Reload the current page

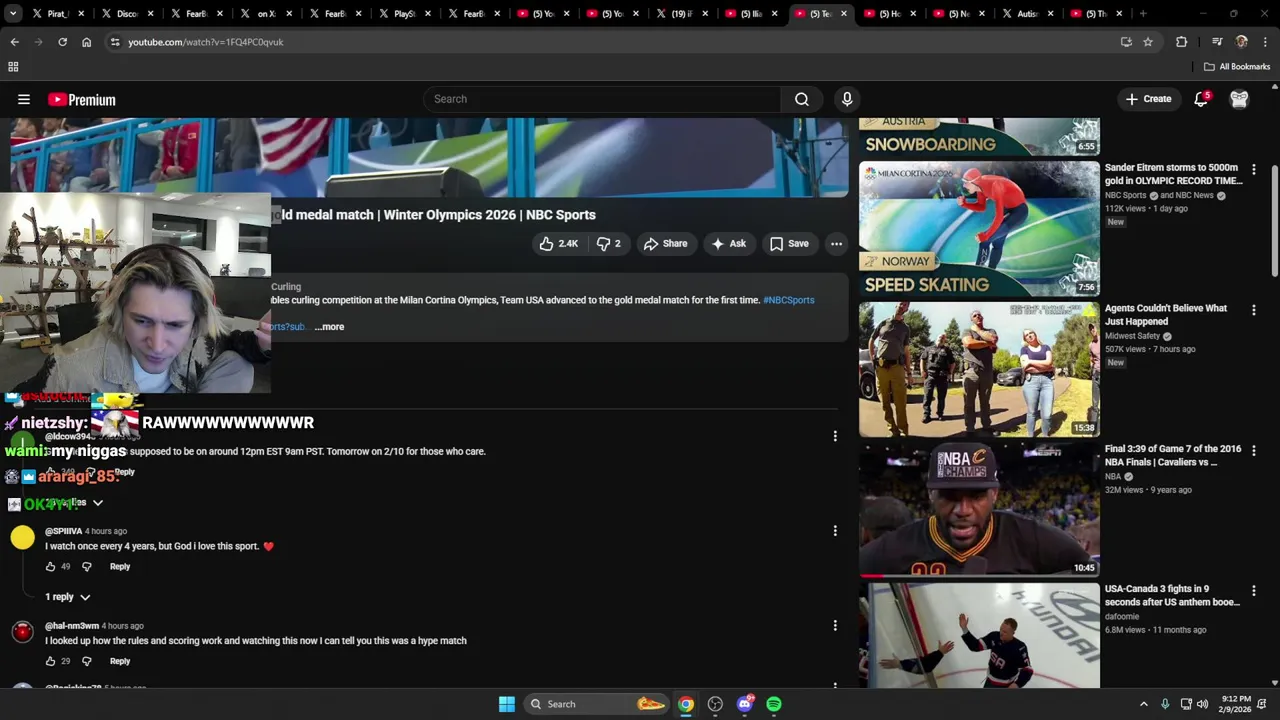(62, 42)
